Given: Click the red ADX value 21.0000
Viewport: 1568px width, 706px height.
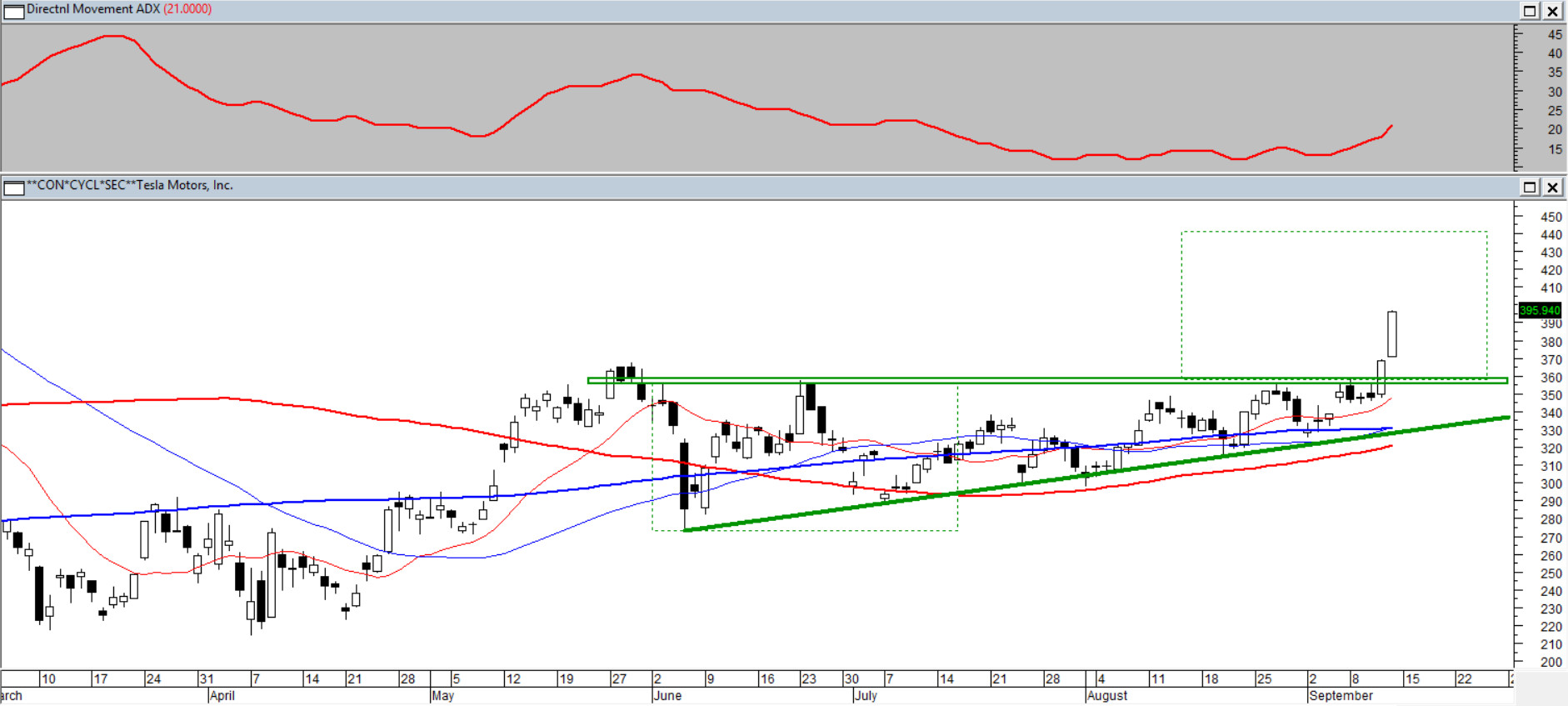Looking at the screenshot, I should point(187,9).
